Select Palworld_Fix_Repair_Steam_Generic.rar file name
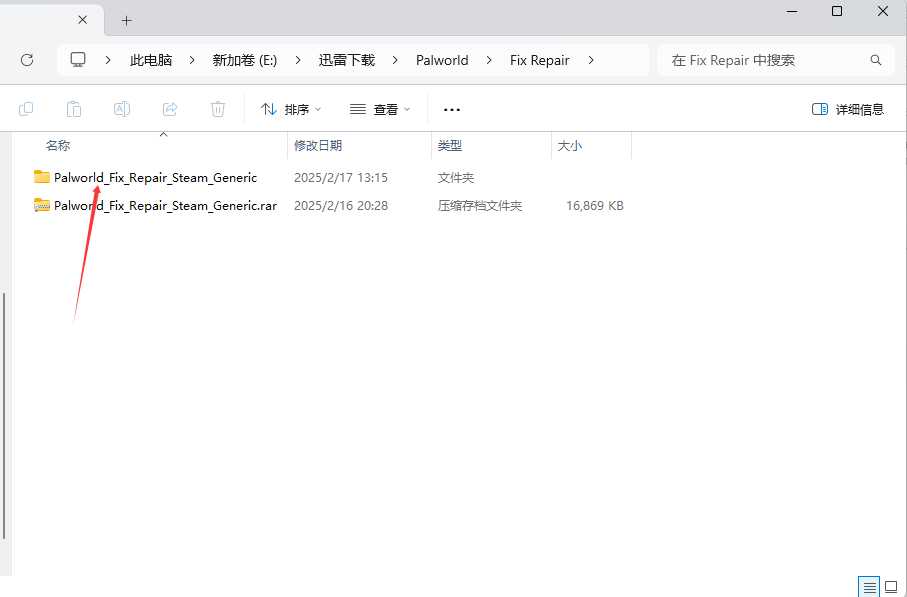Viewport: 907px width, 597px height. (165, 205)
